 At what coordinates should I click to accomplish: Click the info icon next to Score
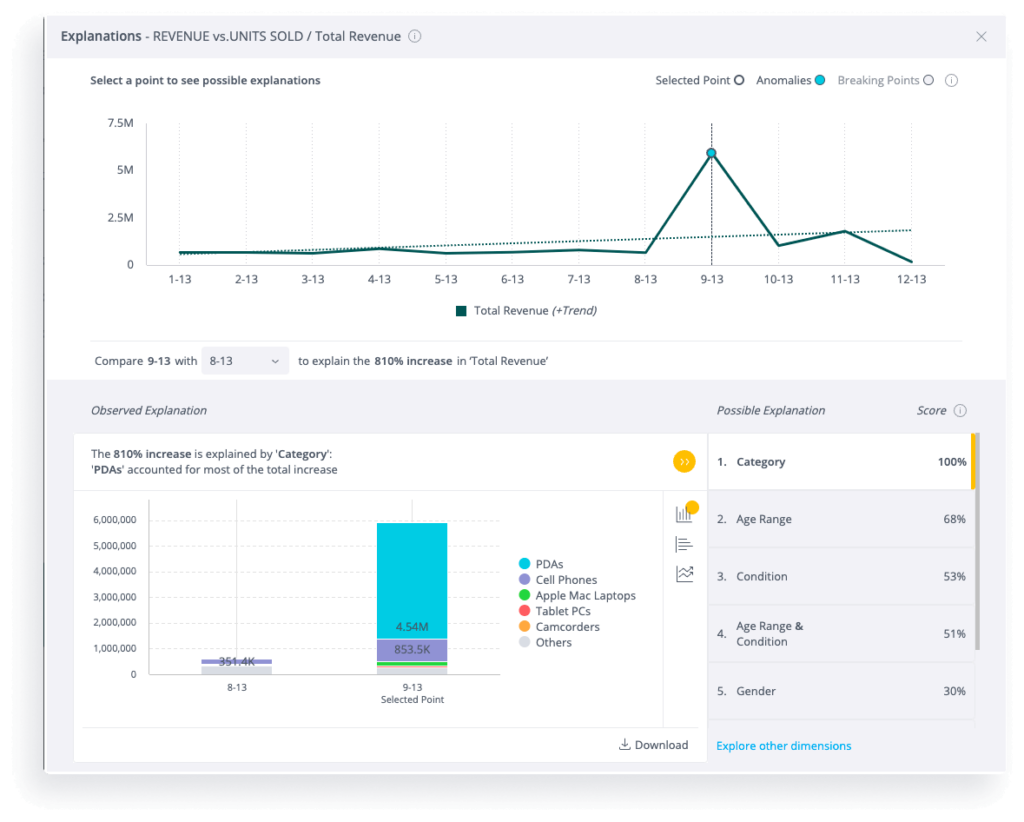pyautogui.click(x=960, y=411)
